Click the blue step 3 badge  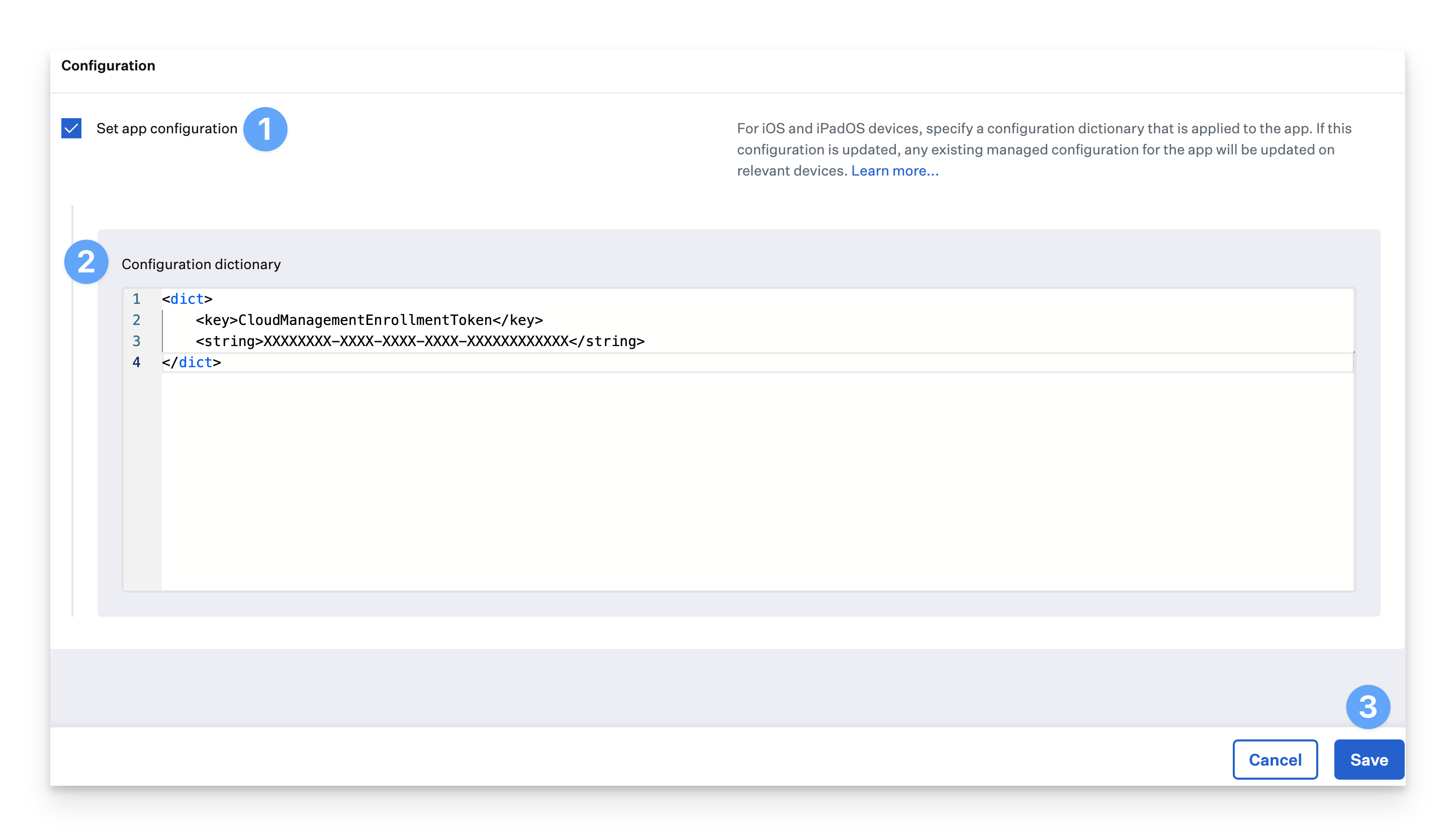(1368, 707)
